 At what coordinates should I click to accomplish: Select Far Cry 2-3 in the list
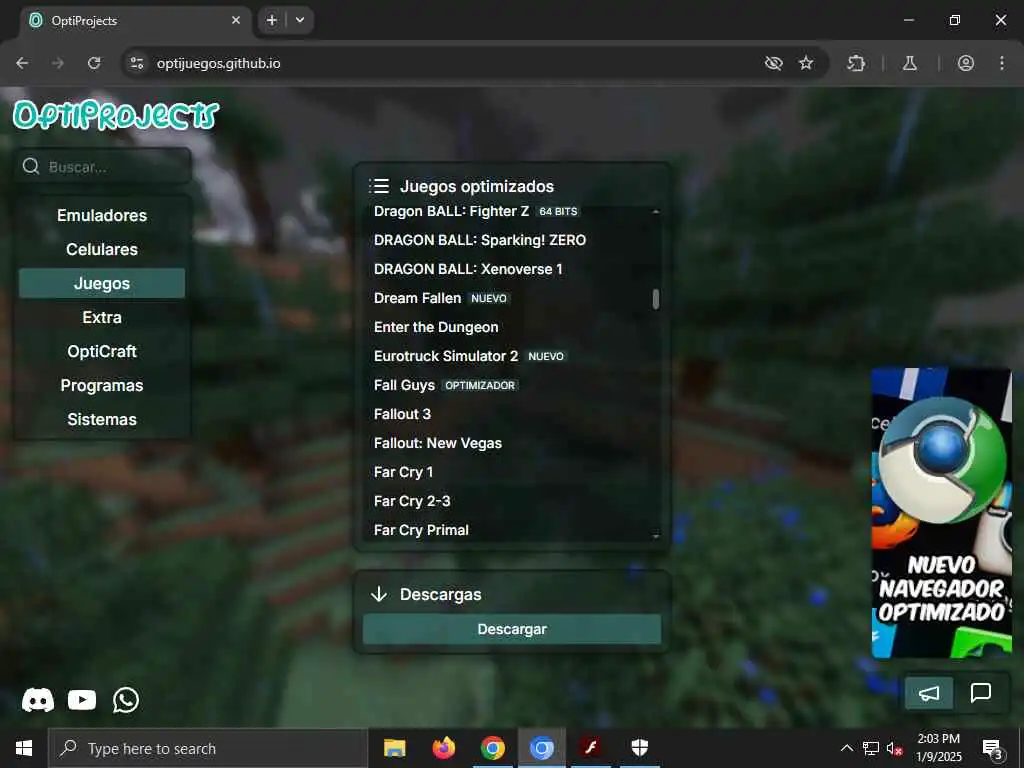click(x=412, y=502)
